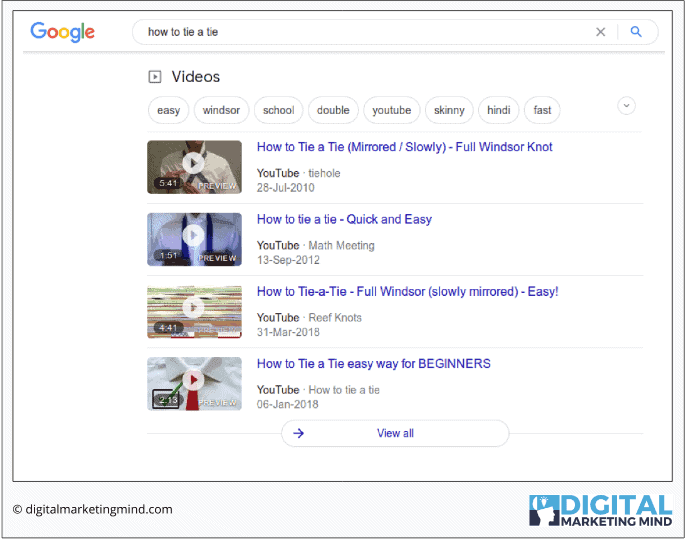The image size is (686, 539).
Task: Open "How to tie a tie - Quick and Easy" link
Action: (x=344, y=219)
